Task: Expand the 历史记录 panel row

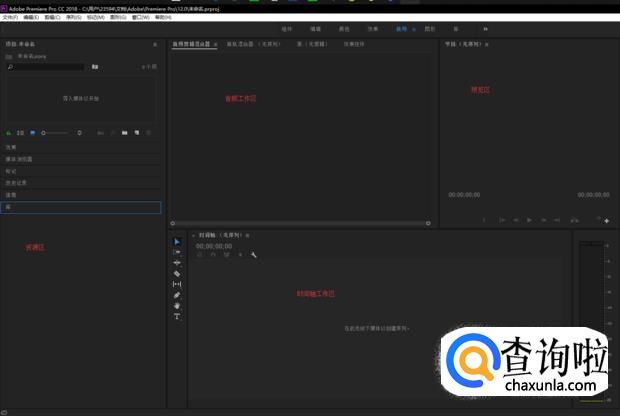Action: 81,183
